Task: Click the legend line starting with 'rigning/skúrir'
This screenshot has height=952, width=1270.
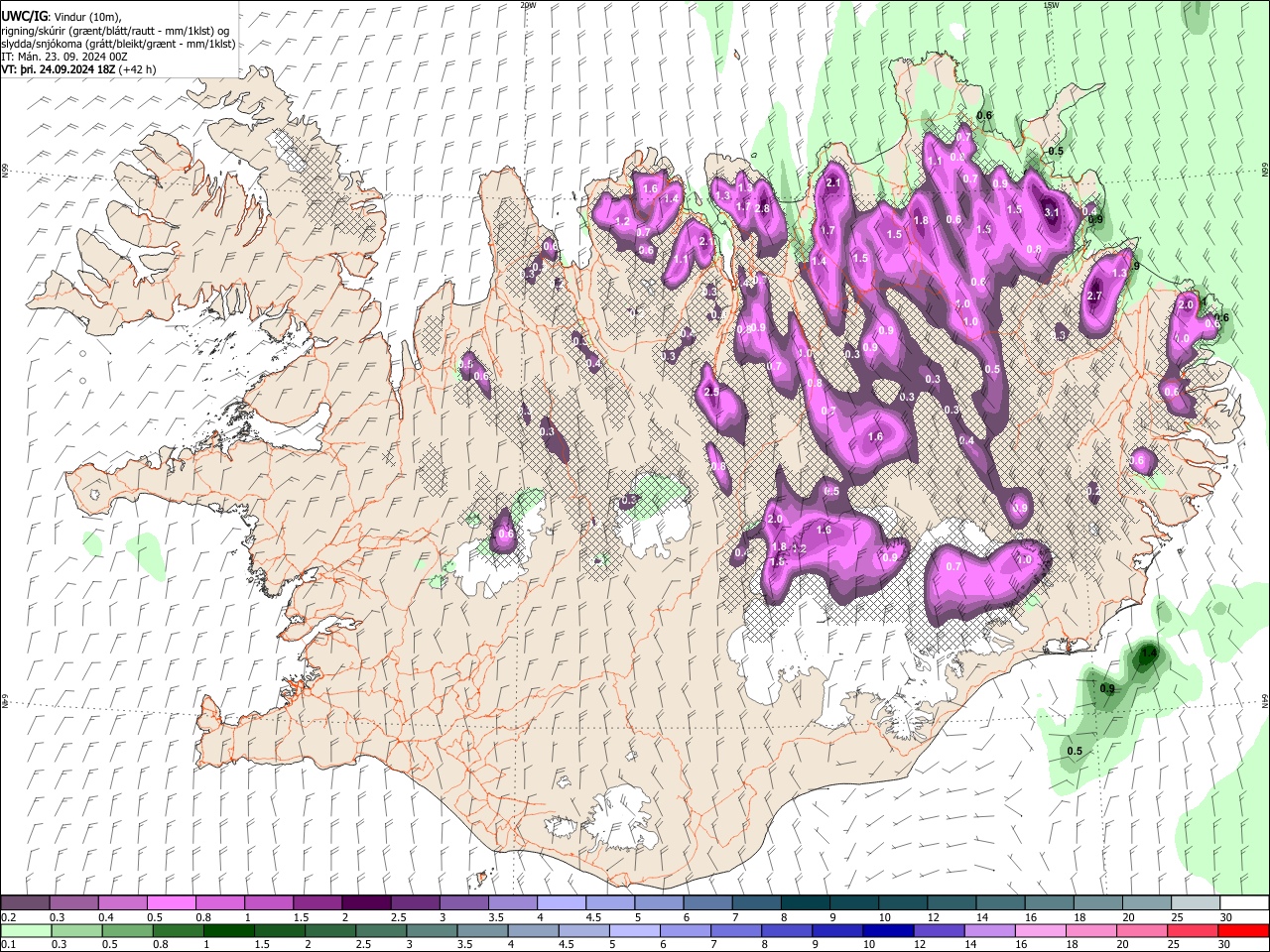Action: coord(115,31)
